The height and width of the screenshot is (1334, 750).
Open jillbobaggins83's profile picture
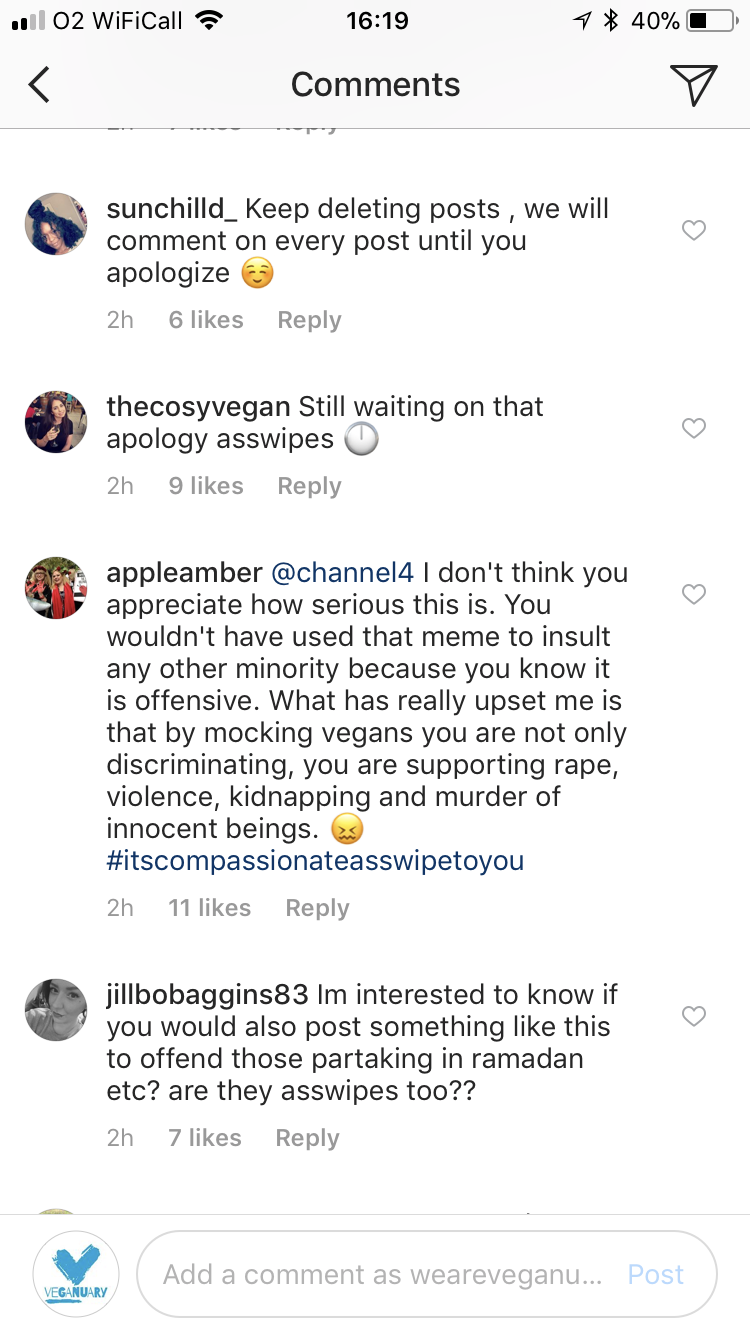[x=55, y=1009]
